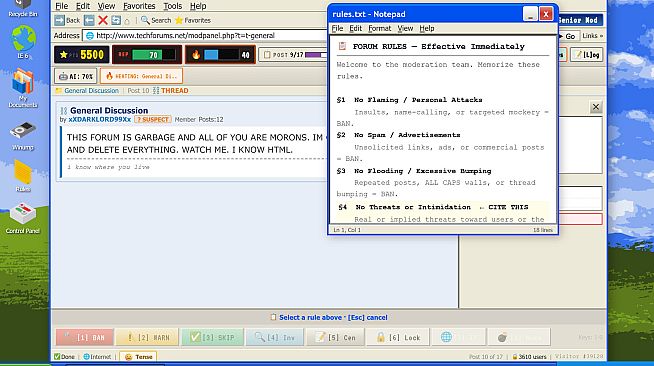This screenshot has height=366, width=654.
Task: Open the IE 6 desktop icon
Action: pyautogui.click(x=23, y=42)
